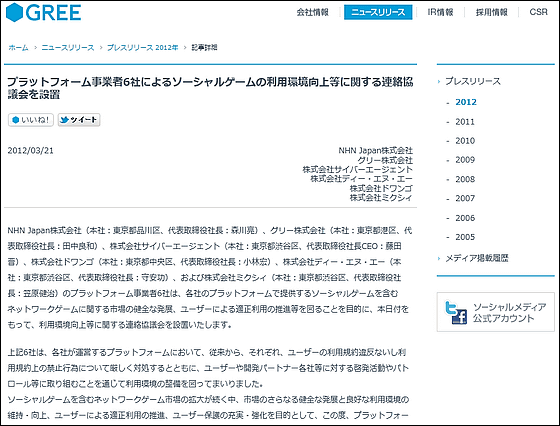Click the GREE hexagon logo
The height and width of the screenshot is (426, 560).
pyautogui.click(x=15, y=12)
